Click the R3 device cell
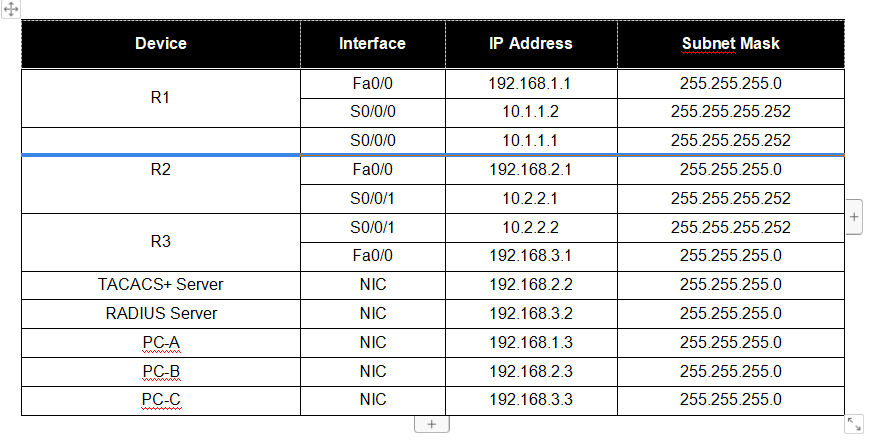Screen dimensions: 887x442 point(161,241)
